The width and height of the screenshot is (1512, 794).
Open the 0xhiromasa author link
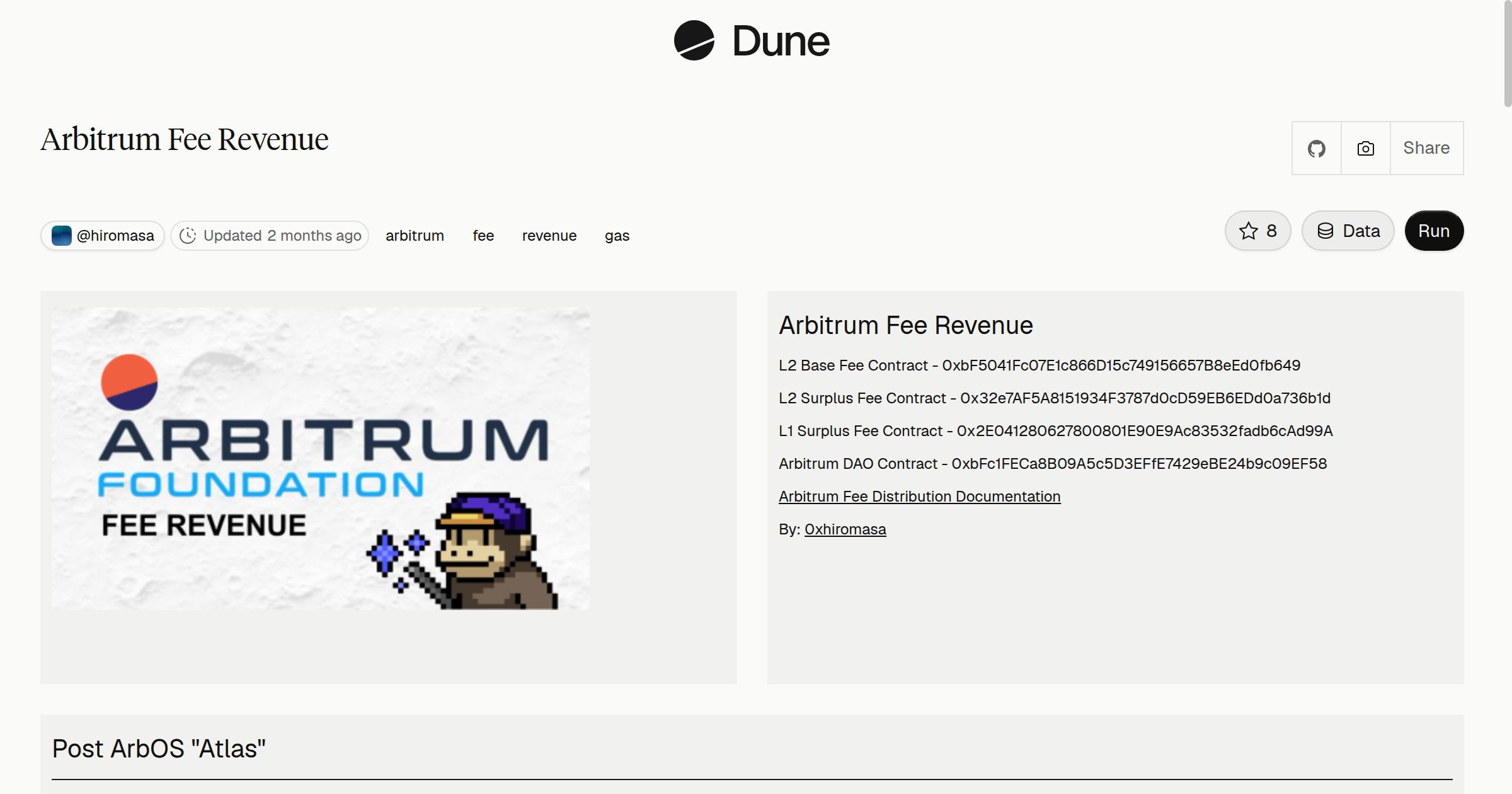click(x=845, y=529)
